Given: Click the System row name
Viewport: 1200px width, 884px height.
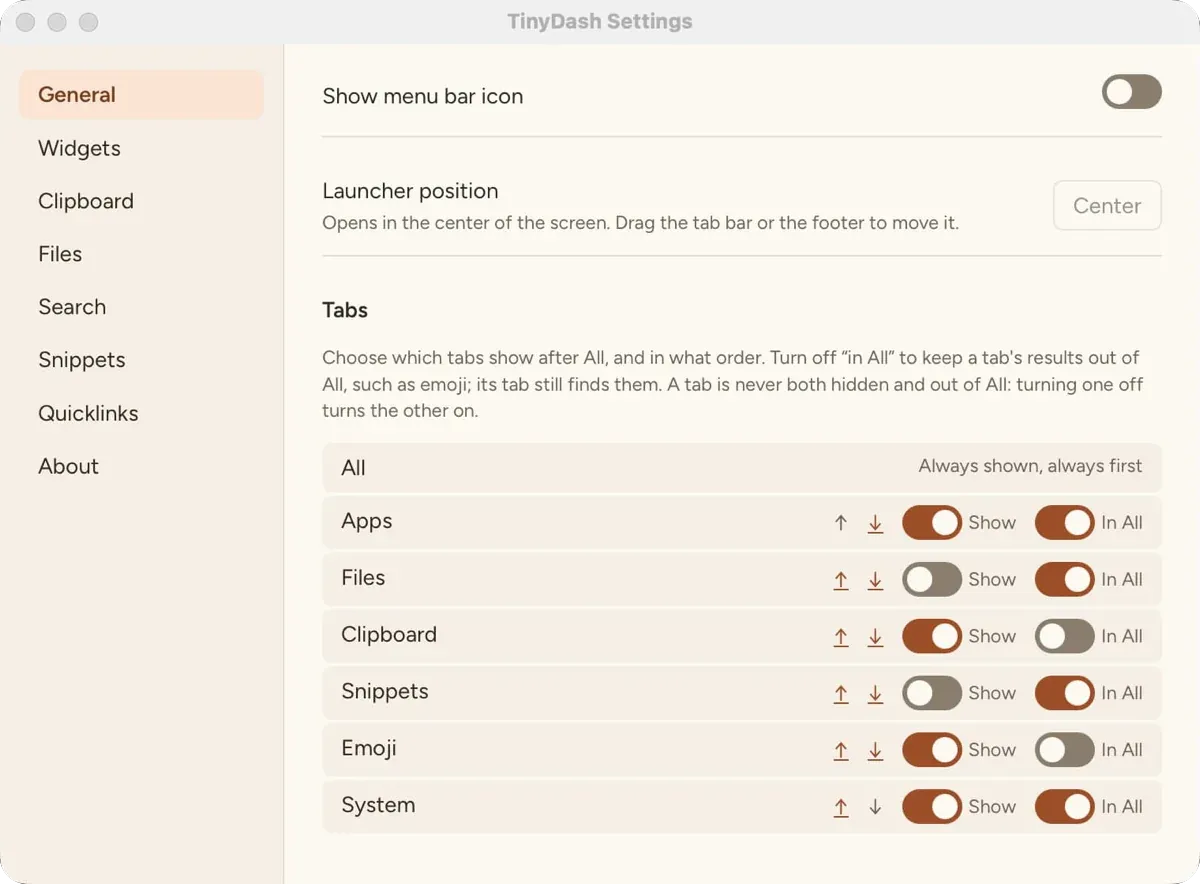Looking at the screenshot, I should (378, 806).
